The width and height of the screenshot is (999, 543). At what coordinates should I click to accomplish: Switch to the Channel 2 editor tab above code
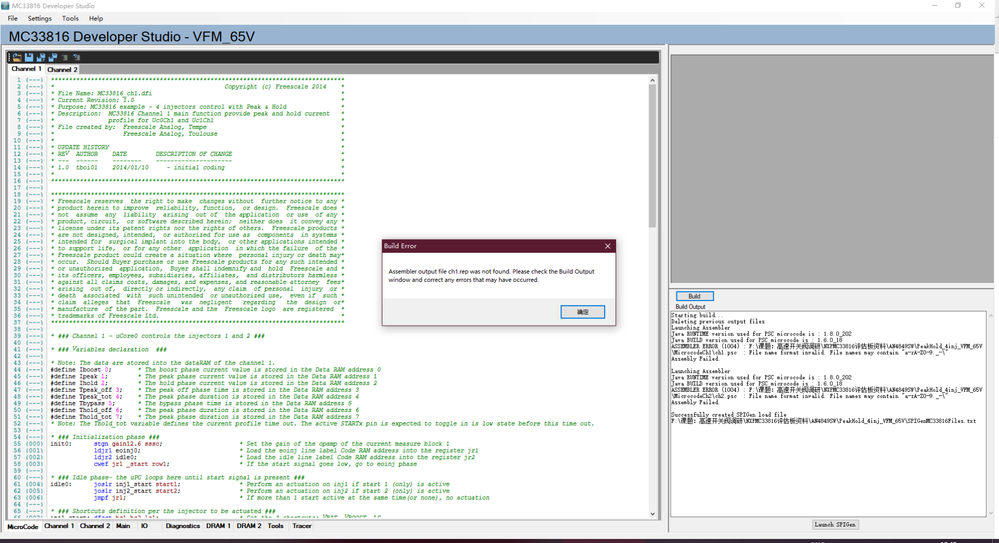click(62, 69)
